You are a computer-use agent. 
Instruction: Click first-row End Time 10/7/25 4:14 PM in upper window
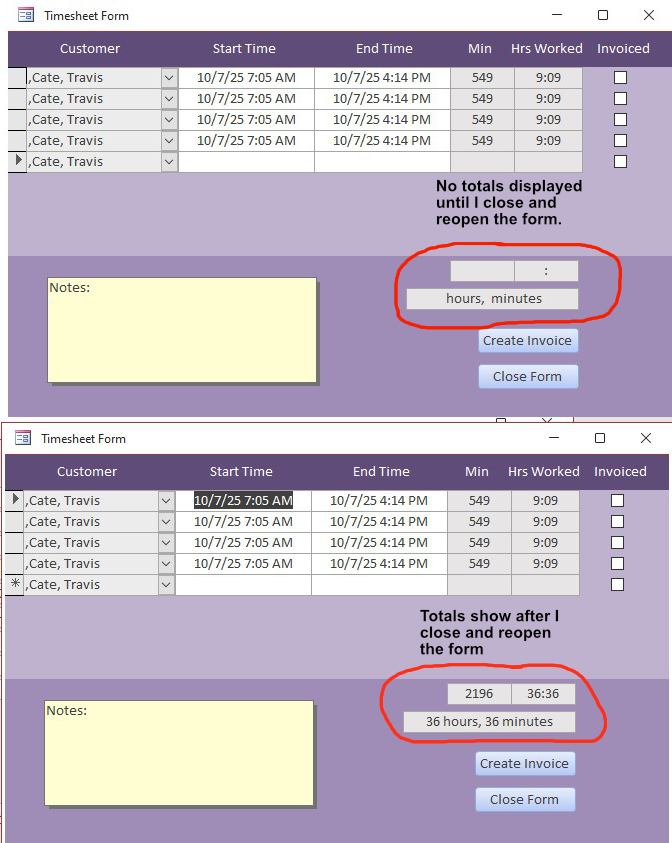[x=382, y=77]
